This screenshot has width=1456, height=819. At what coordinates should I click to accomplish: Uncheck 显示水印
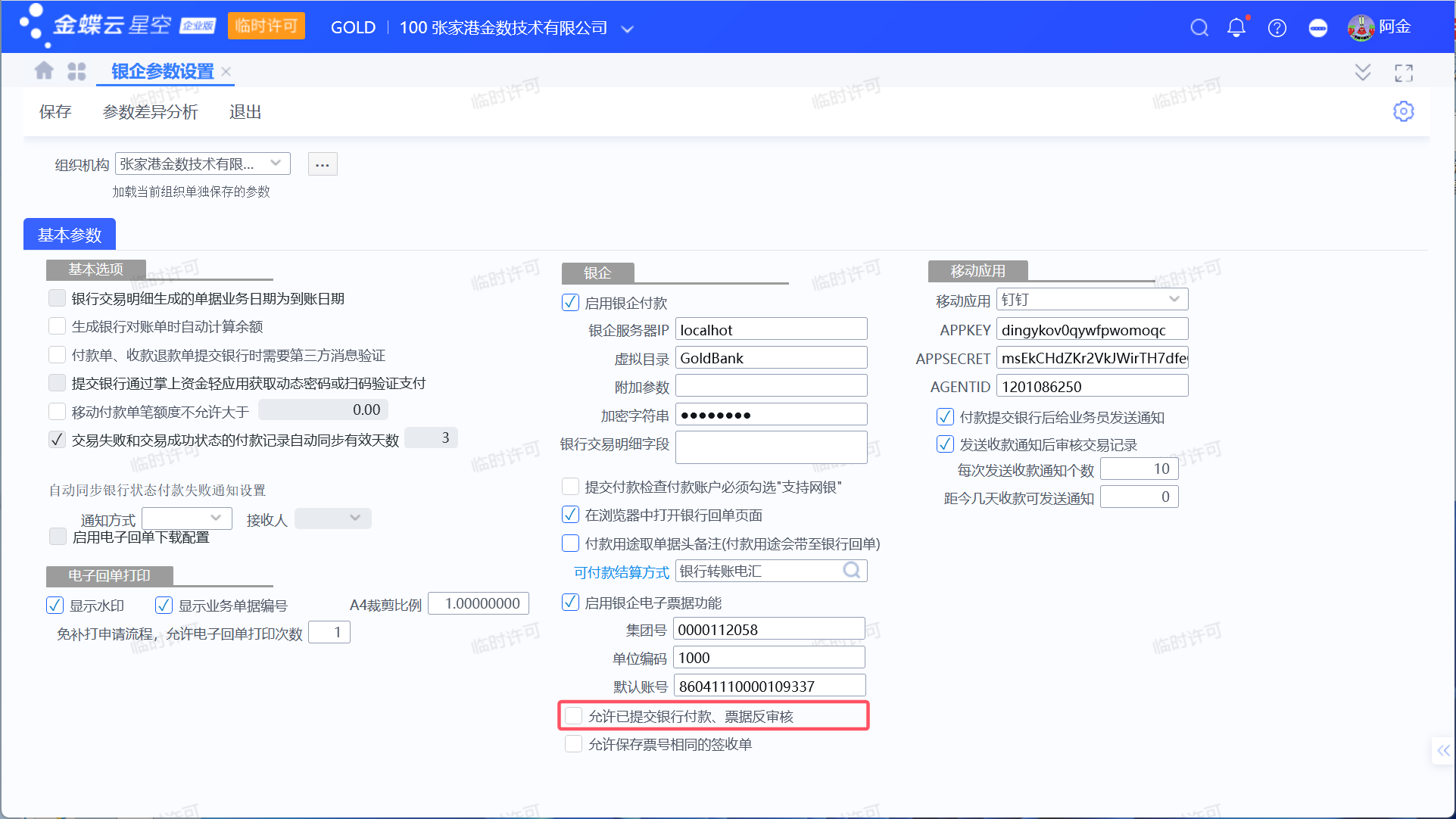click(55, 605)
